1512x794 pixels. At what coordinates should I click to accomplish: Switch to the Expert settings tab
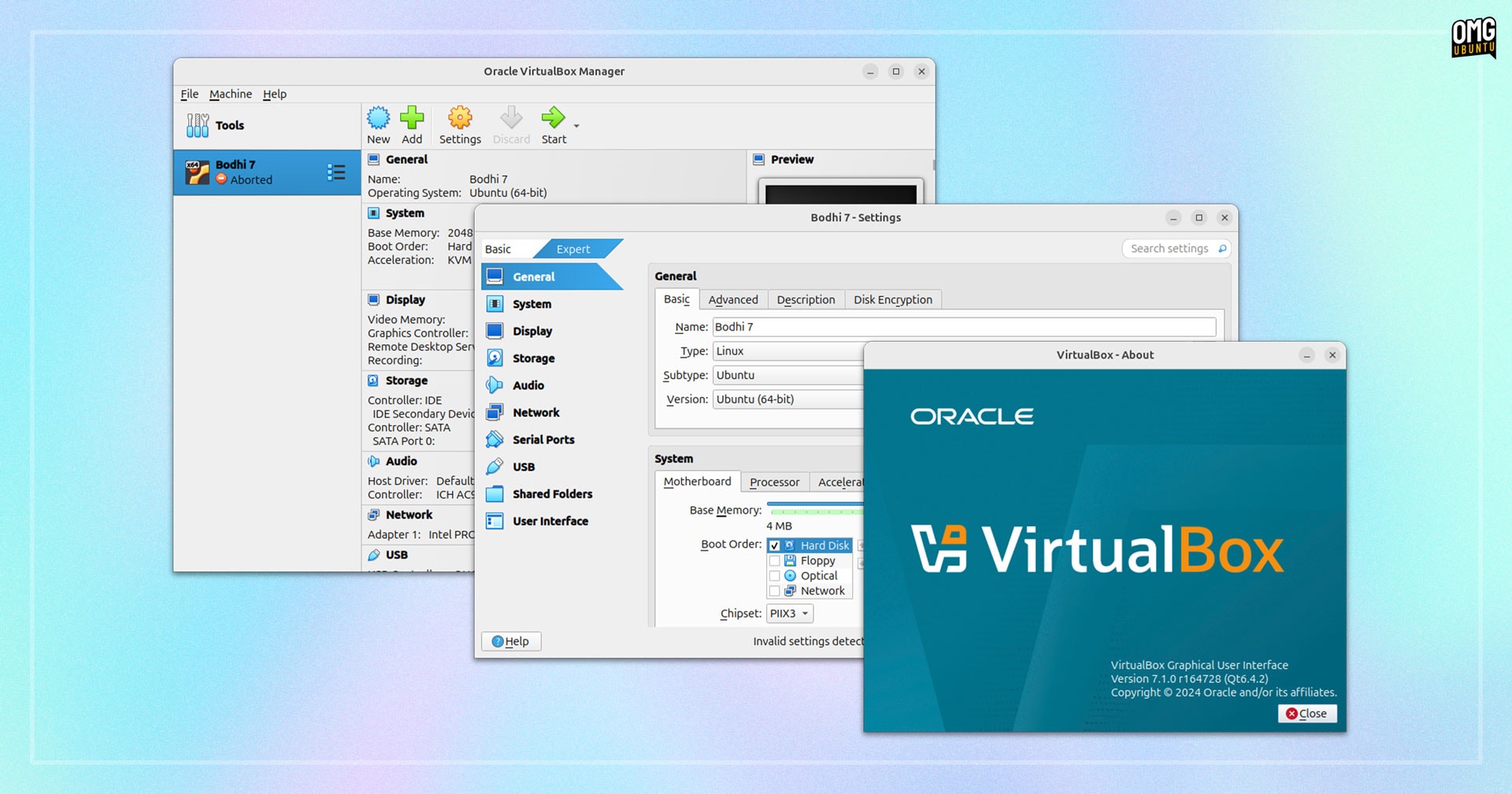point(573,248)
